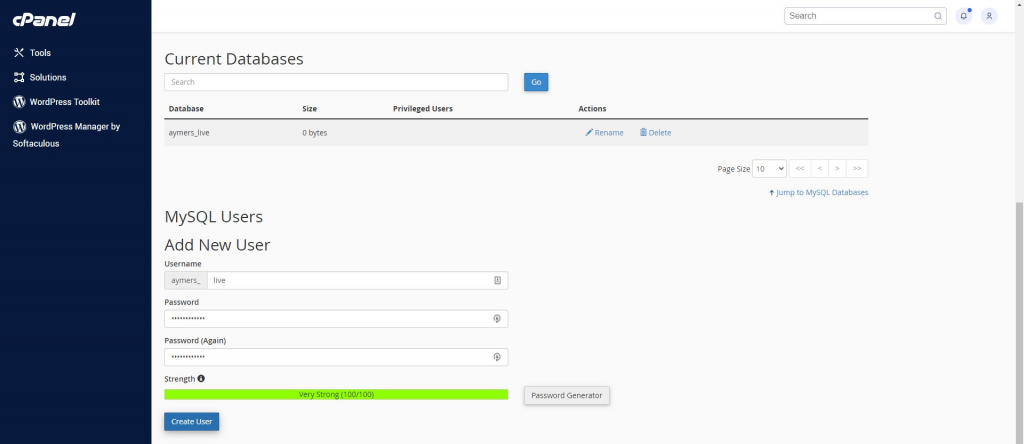The image size is (1024, 444).
Task: Toggle visibility icon in Password (Again) field
Action: coord(496,357)
